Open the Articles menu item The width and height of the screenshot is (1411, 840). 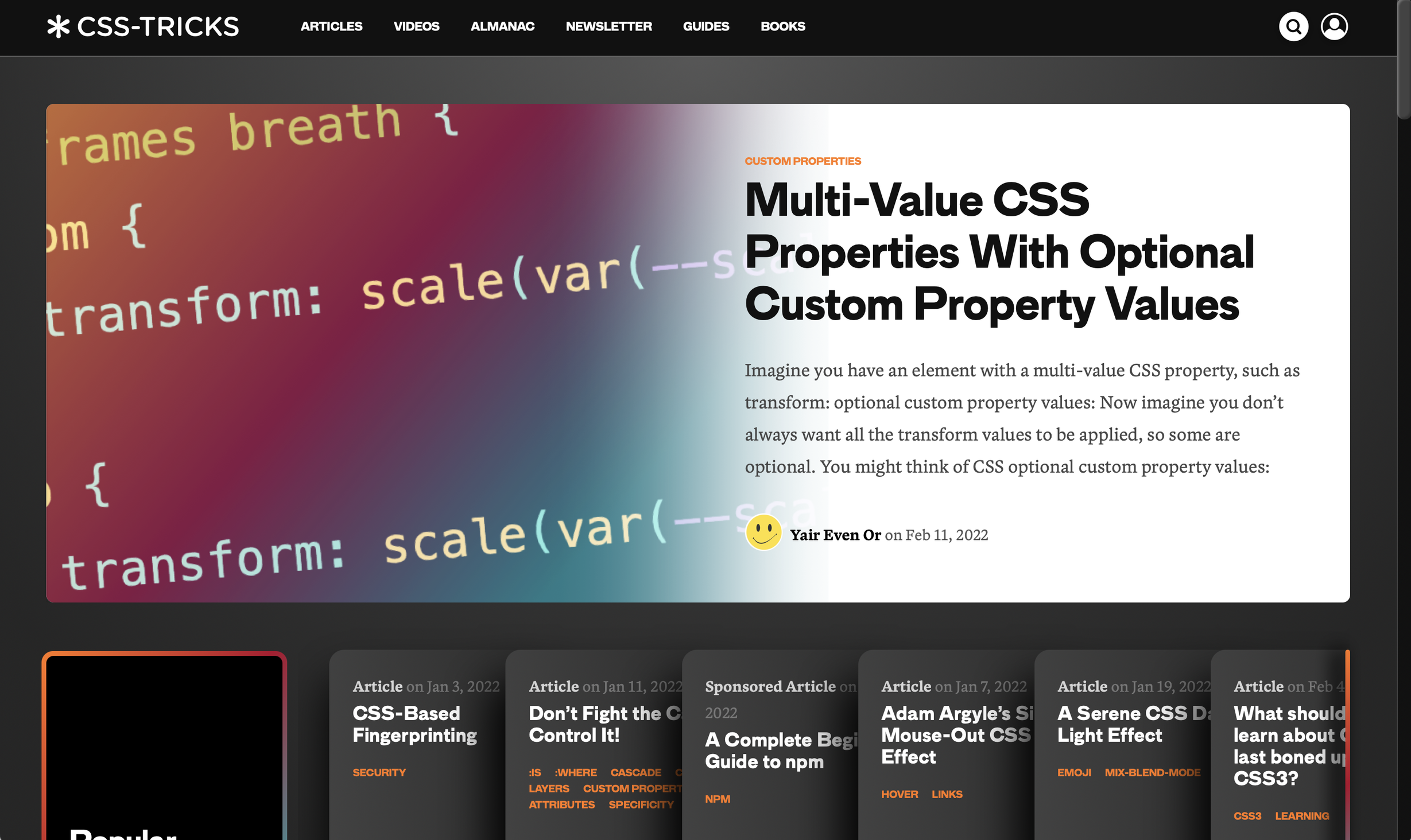(x=331, y=26)
